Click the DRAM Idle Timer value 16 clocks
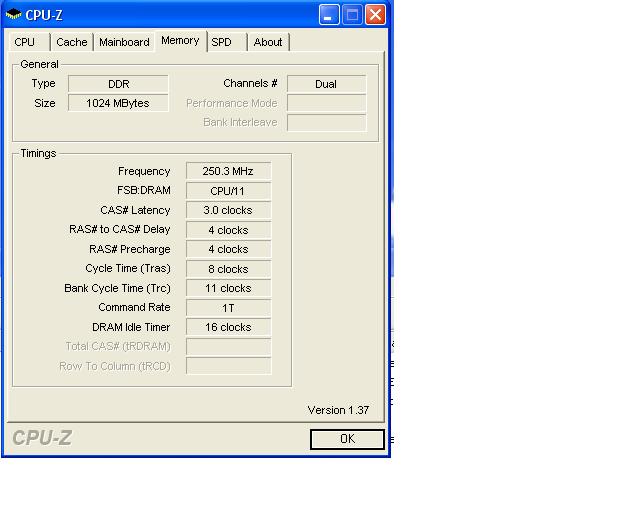 coord(229,327)
